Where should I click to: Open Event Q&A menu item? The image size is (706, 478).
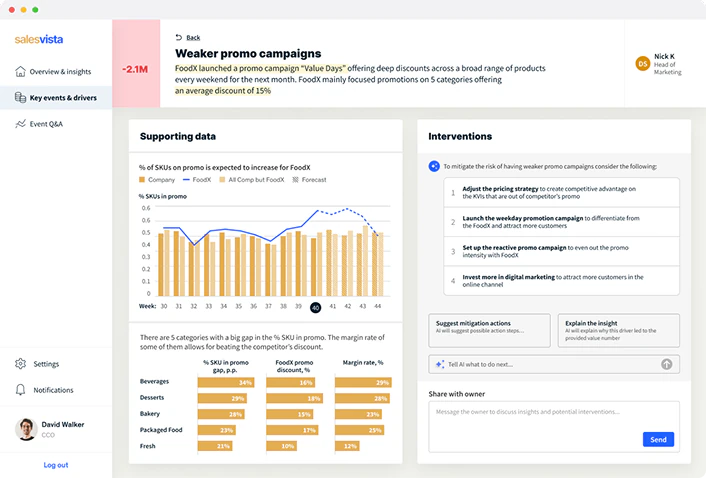tap(56, 124)
